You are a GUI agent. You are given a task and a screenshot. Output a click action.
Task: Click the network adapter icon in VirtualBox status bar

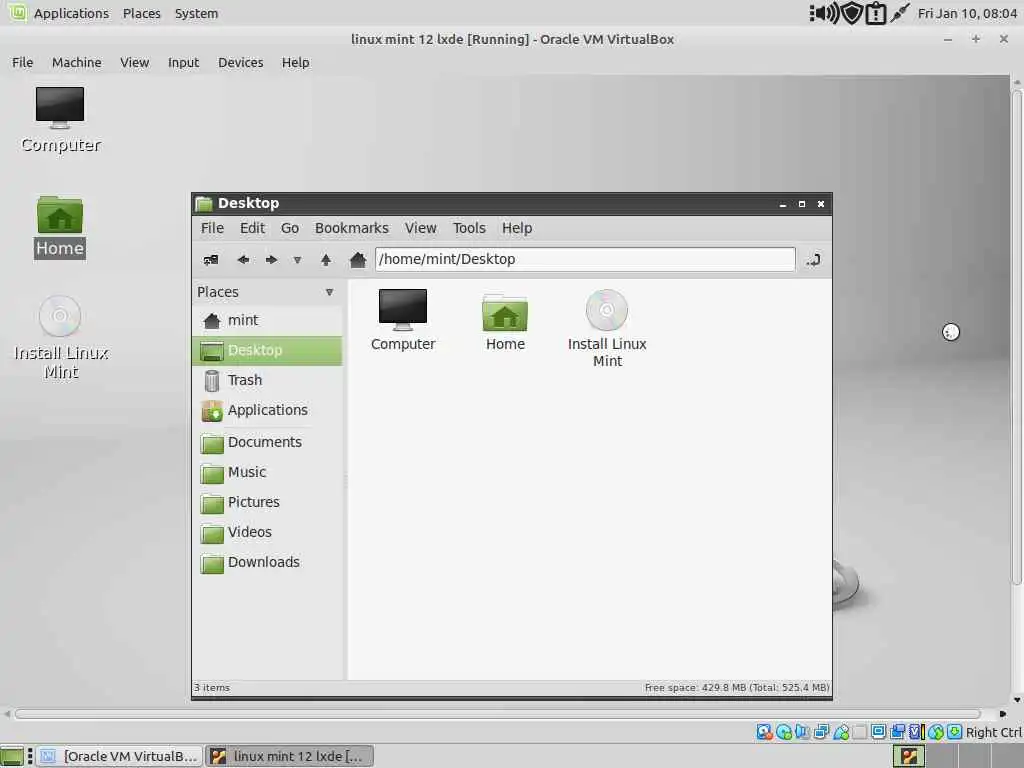point(821,732)
